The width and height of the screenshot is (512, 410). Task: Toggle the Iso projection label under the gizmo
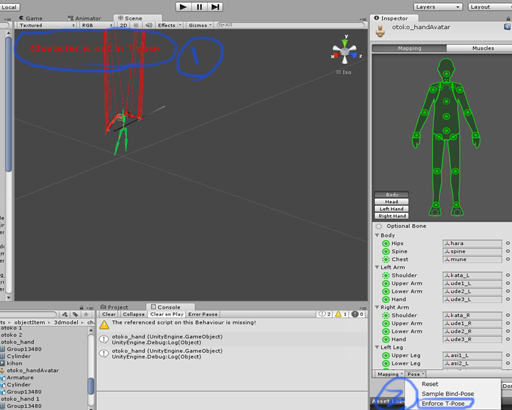pos(343,72)
